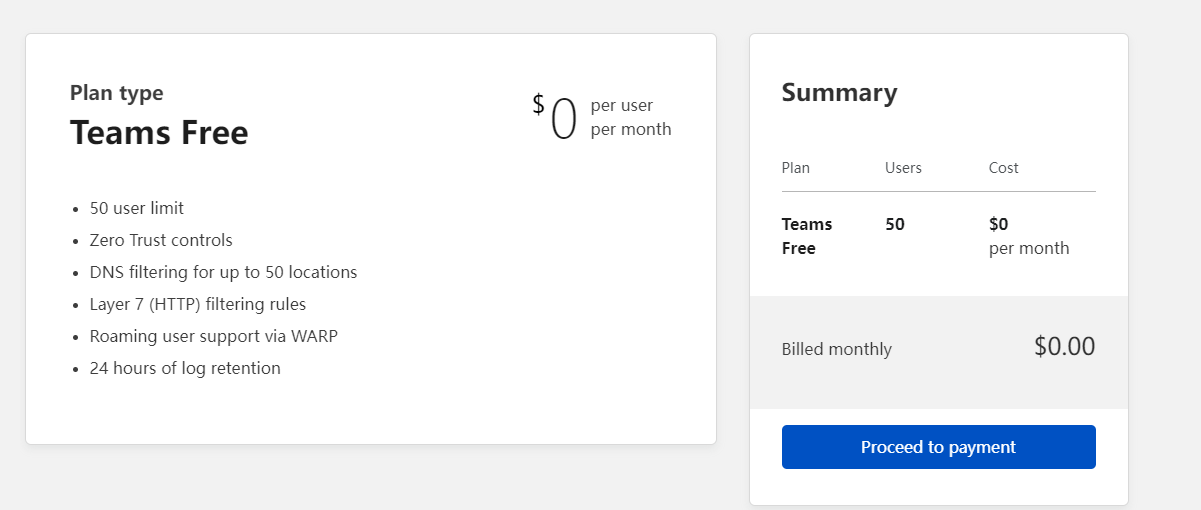Viewport: 1201px width, 510px height.
Task: Click the $0.00 billing total
Action: (x=1064, y=347)
